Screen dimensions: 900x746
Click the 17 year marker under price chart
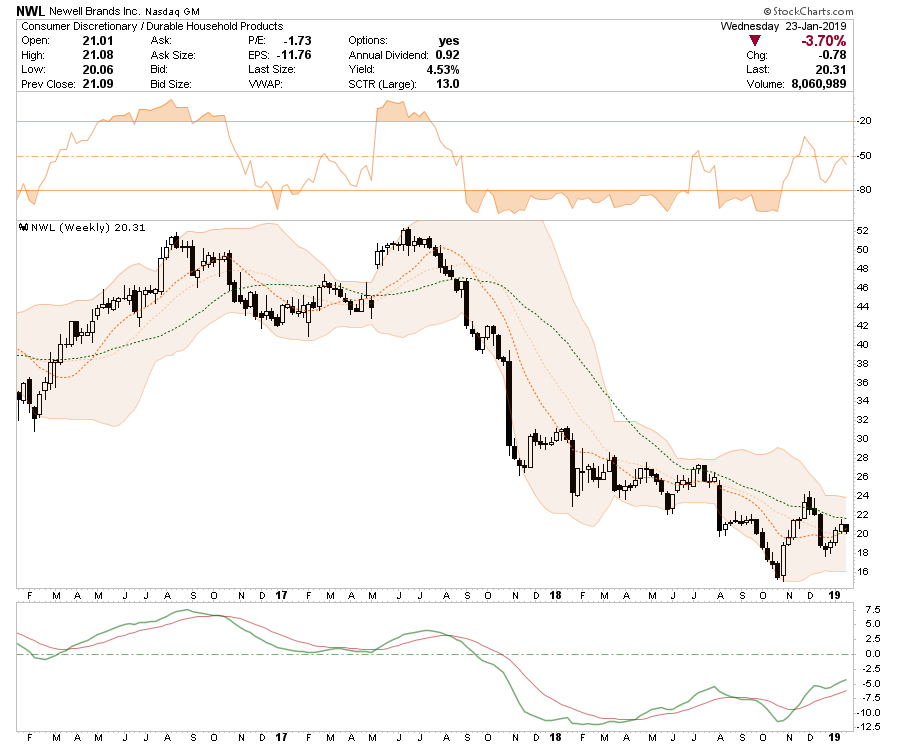click(281, 595)
